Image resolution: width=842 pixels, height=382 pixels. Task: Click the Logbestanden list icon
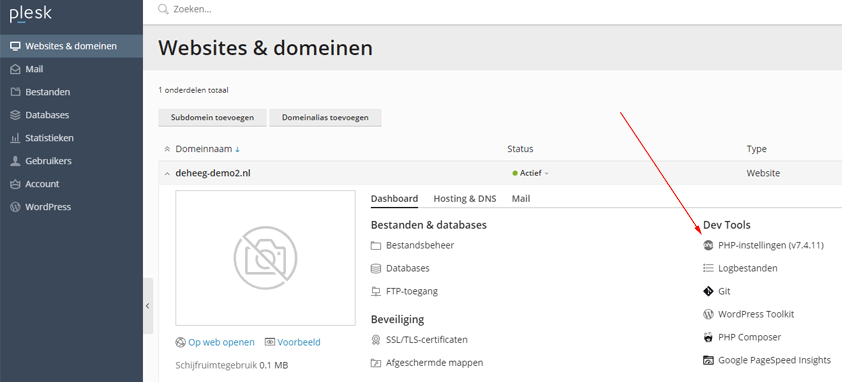pos(708,268)
